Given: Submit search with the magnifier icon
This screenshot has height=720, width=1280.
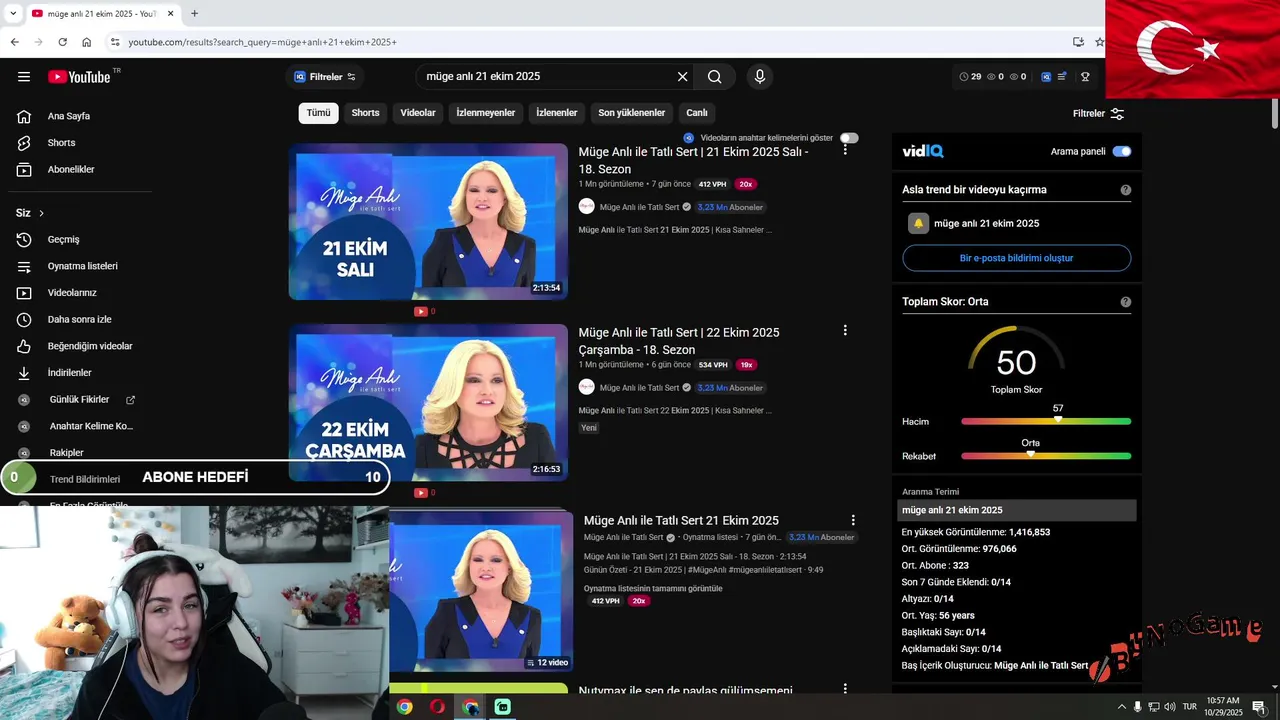Looking at the screenshot, I should click(714, 77).
